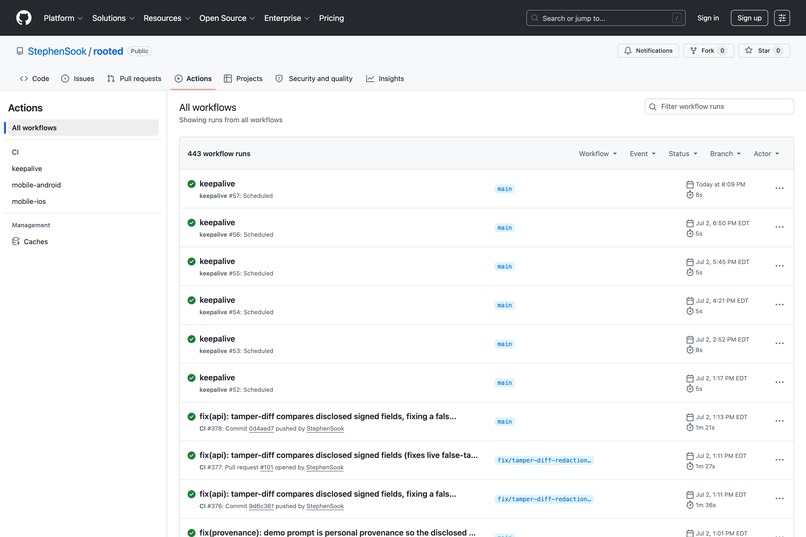Viewport: 806px width, 537px height.
Task: Open the rooted repository link
Action: [108, 51]
